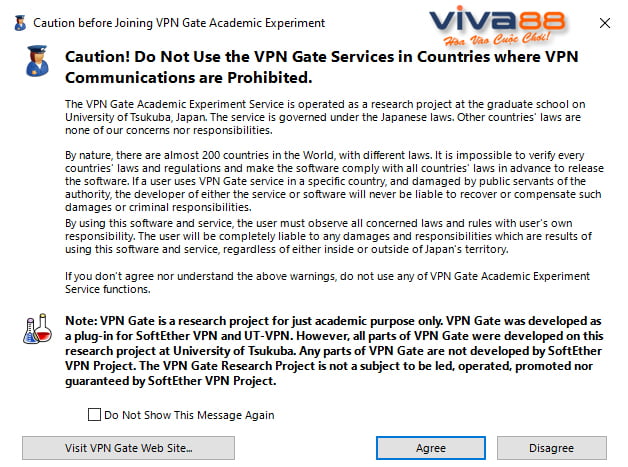The height and width of the screenshot is (467, 628).
Task: Tick the Do Not Show This Message Again checkbox
Action: (94, 415)
